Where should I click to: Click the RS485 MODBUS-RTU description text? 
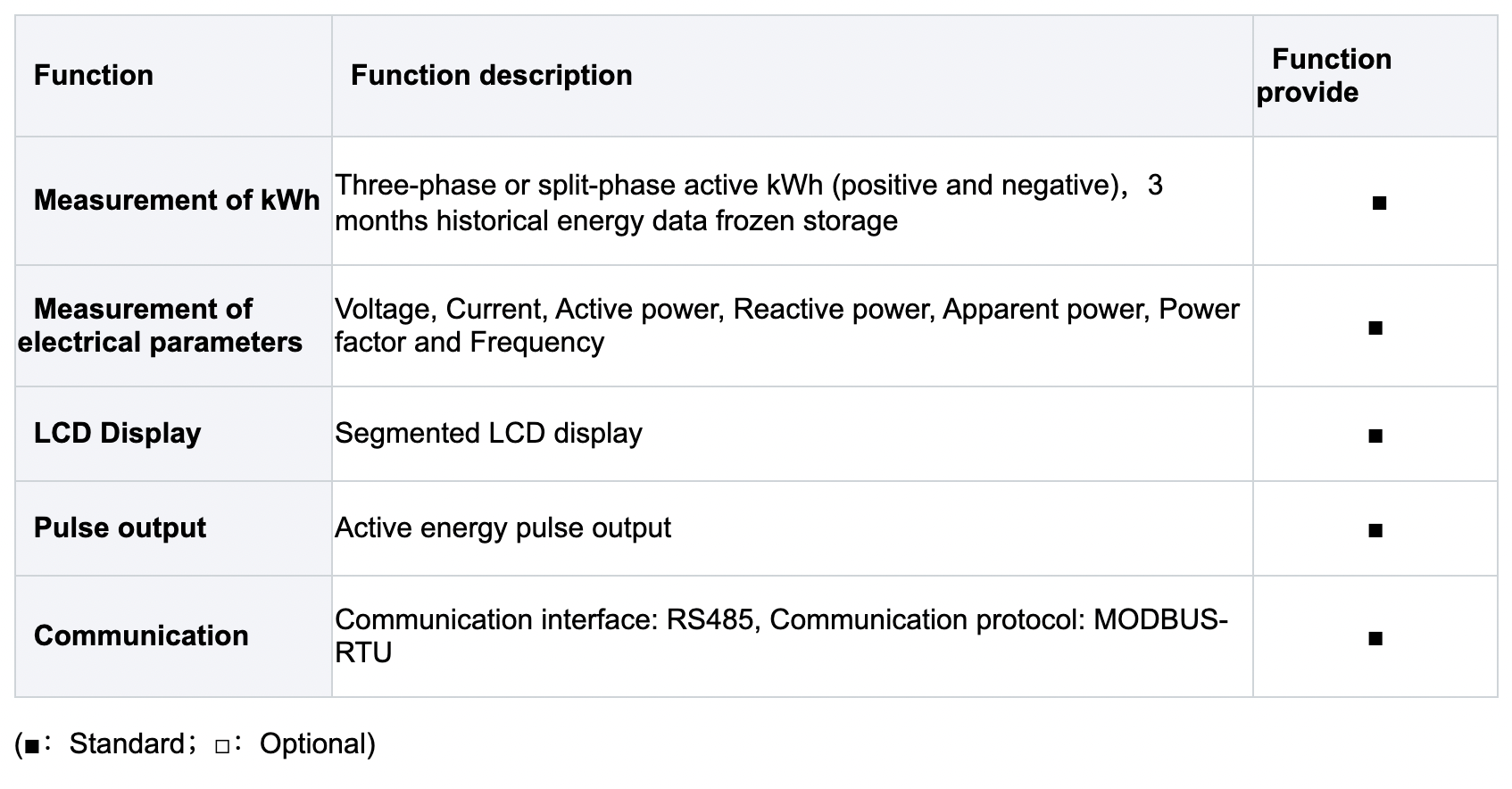coord(780,635)
